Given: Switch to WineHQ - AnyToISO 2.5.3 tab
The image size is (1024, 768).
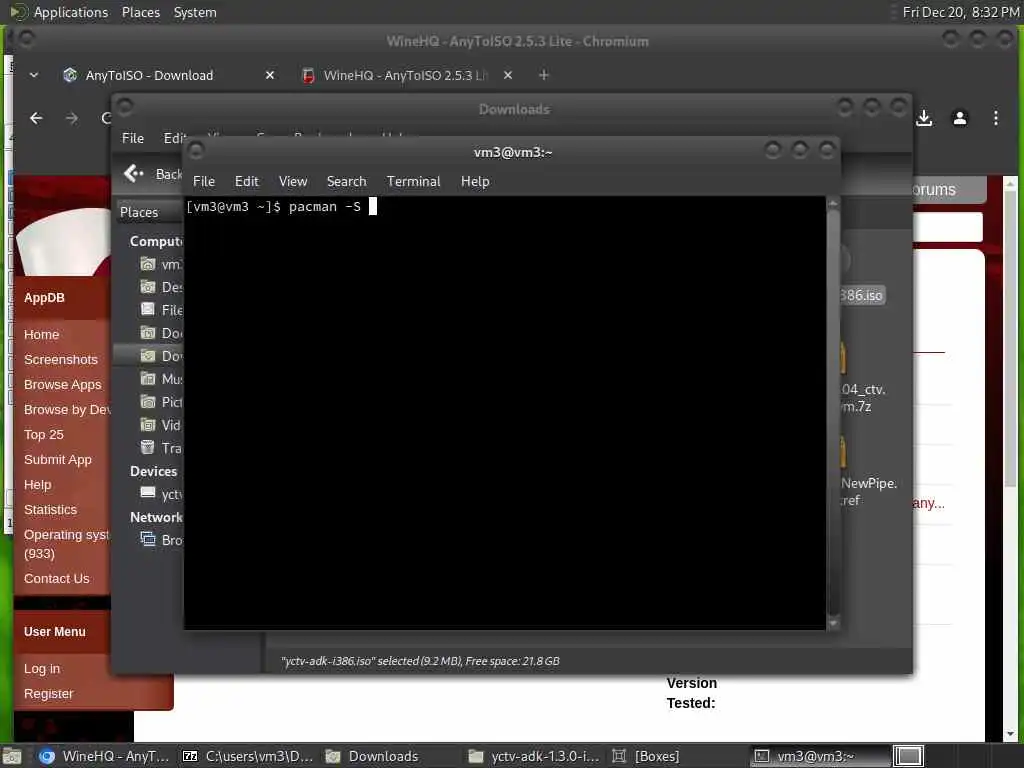Looking at the screenshot, I should (405, 75).
